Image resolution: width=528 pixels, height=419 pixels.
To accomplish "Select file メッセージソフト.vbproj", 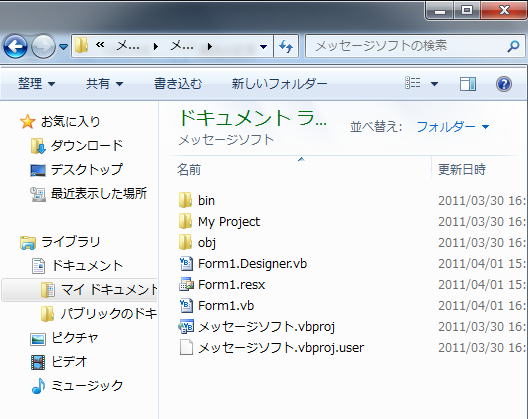I will (266, 327).
